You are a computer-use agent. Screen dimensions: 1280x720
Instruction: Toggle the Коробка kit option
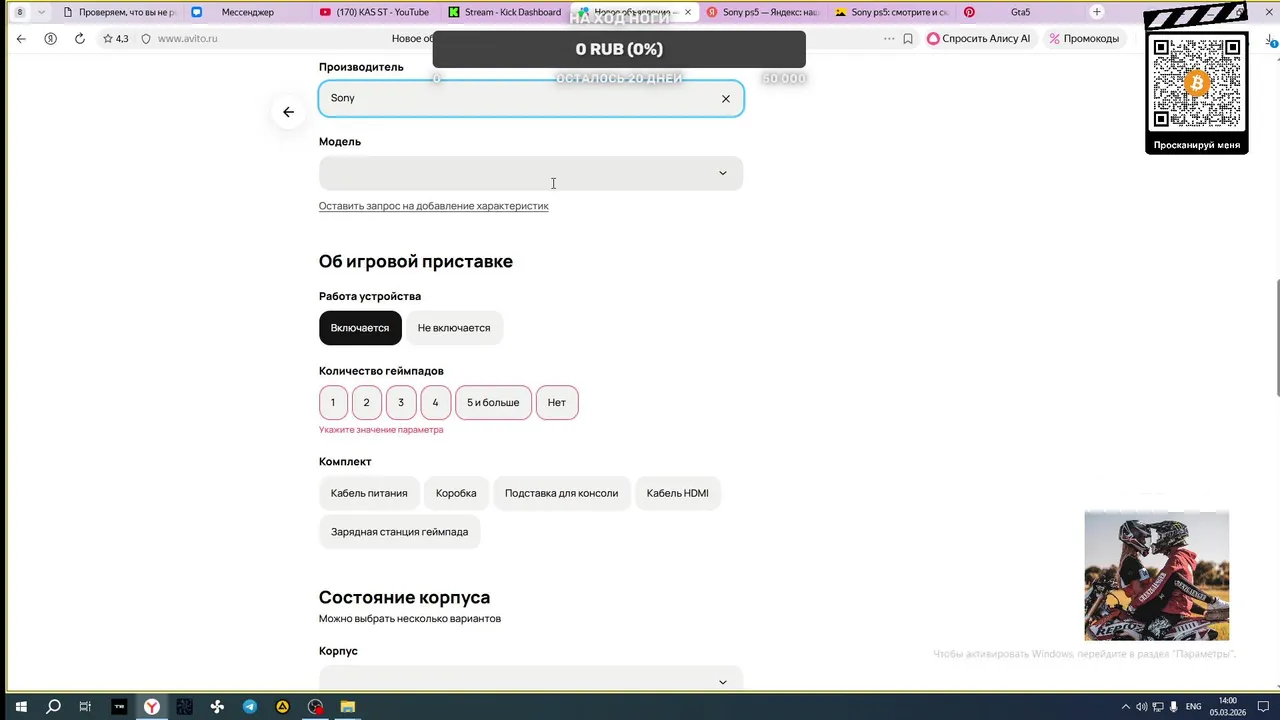(x=456, y=493)
